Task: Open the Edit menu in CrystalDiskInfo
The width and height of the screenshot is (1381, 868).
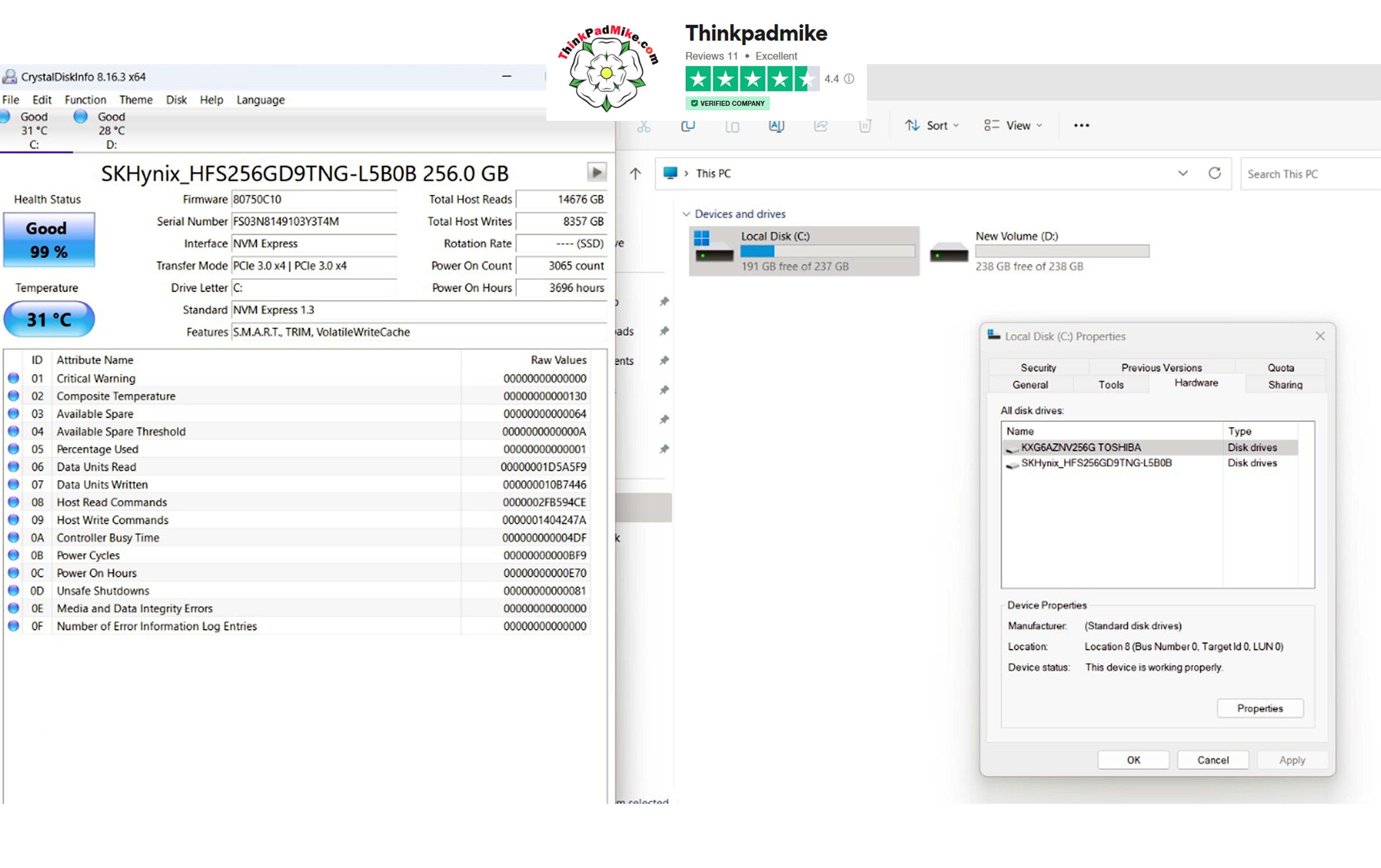Action: click(x=42, y=100)
